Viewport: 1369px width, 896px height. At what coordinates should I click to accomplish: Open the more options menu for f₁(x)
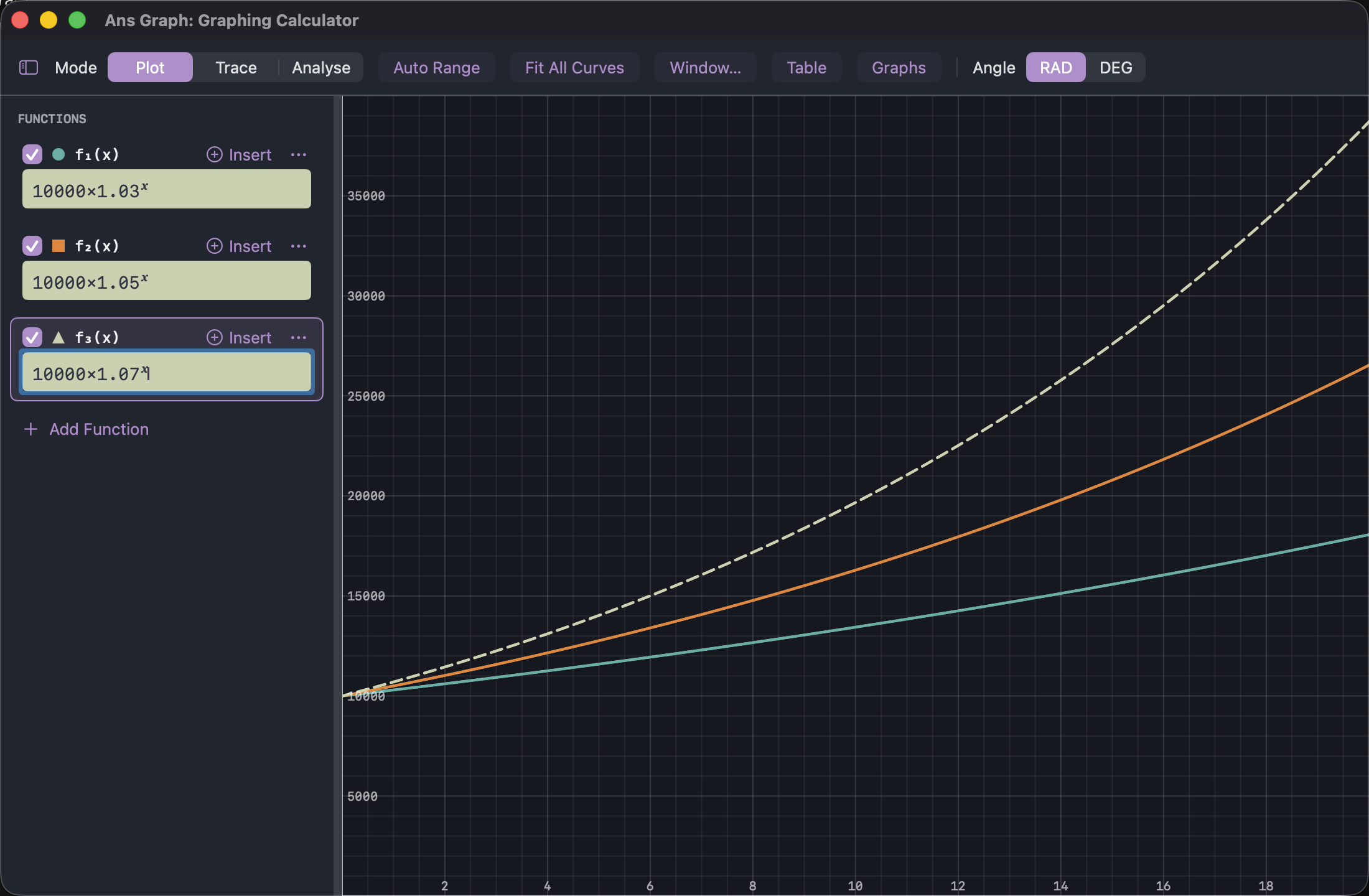(x=299, y=154)
